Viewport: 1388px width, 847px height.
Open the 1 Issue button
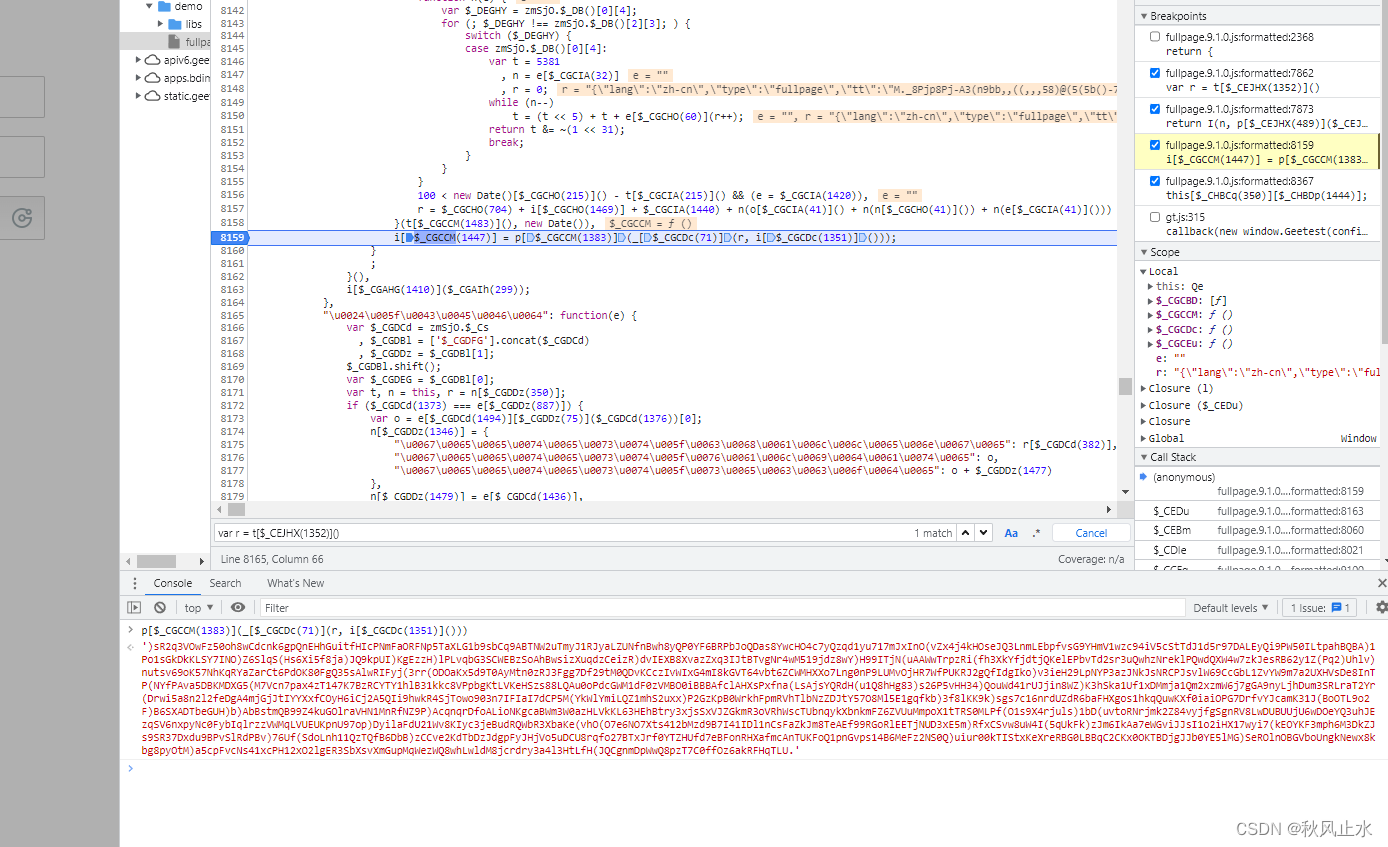coord(1320,608)
